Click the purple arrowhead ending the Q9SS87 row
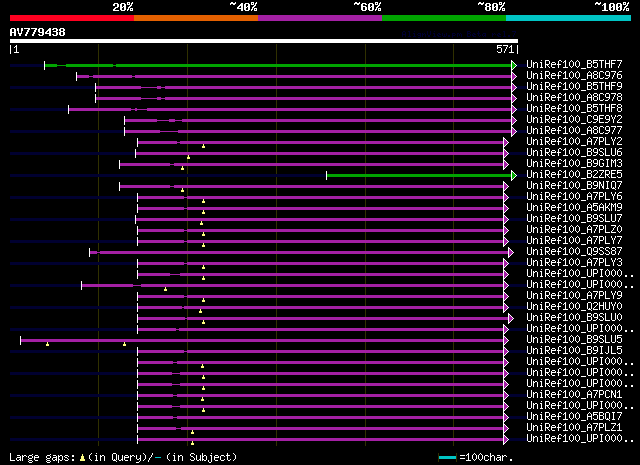This screenshot has height=465, width=640. [511, 252]
